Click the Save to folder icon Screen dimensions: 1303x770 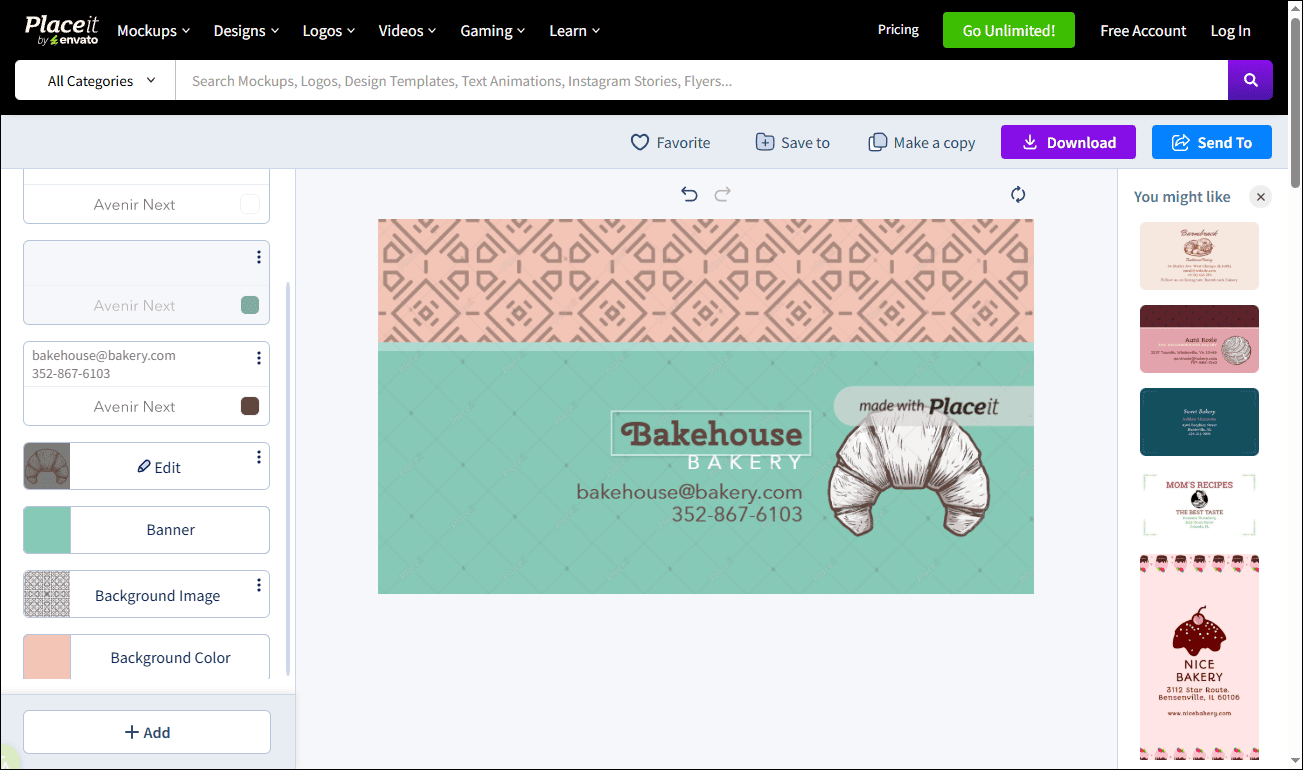click(x=765, y=142)
